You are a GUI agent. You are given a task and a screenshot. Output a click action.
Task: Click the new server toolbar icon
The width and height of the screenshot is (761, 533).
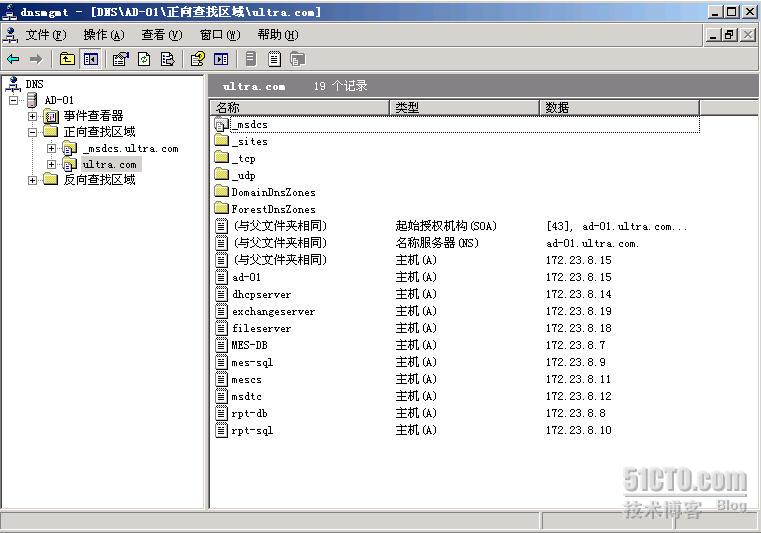[x=250, y=59]
